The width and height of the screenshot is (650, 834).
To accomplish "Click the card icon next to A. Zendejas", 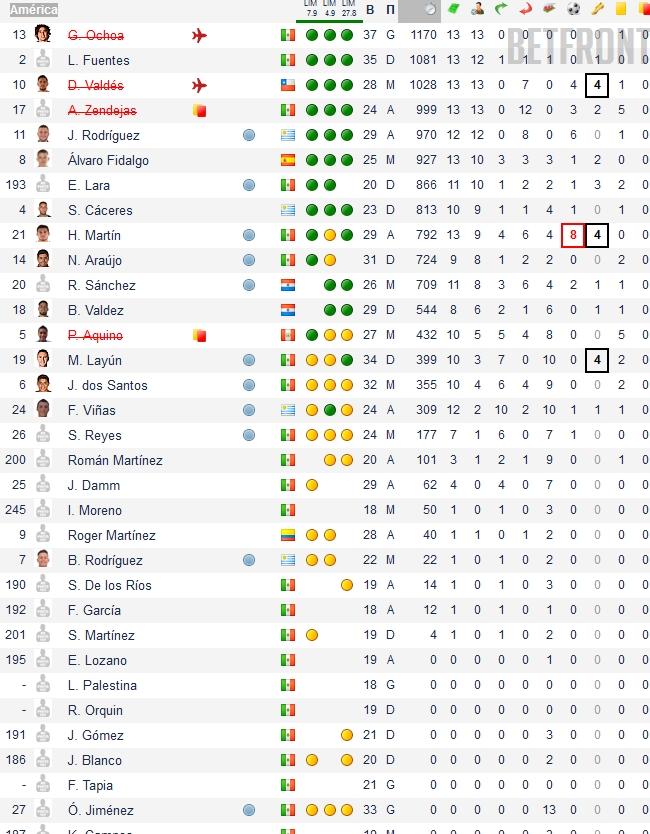I will (x=199, y=110).
